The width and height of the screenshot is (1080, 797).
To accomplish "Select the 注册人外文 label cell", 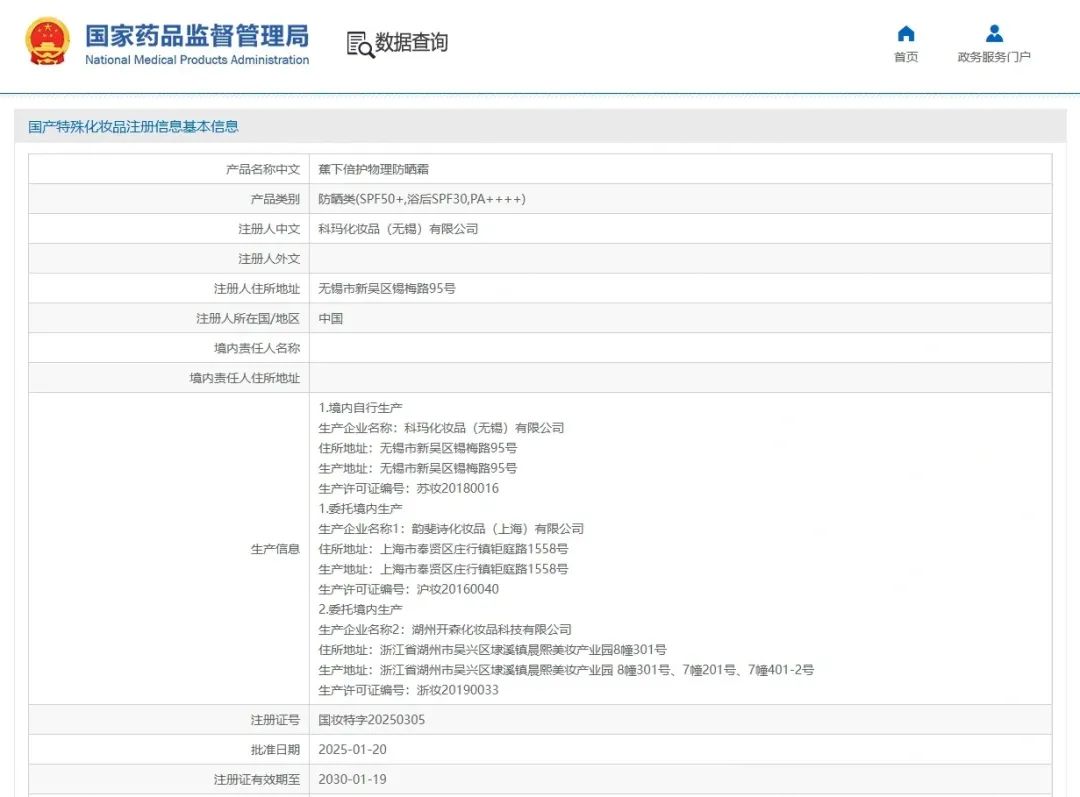I will point(169,258).
